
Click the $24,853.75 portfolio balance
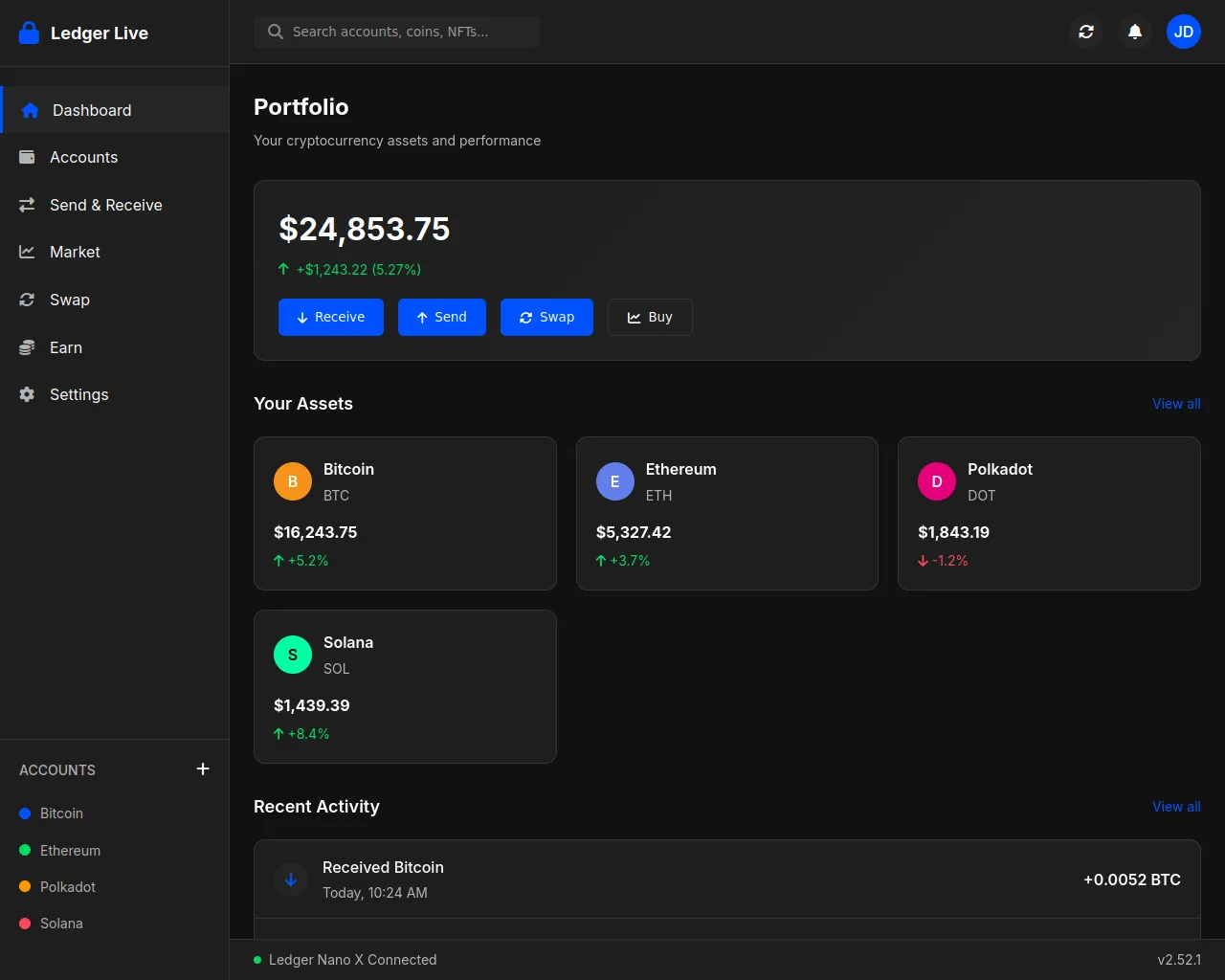coord(364,230)
